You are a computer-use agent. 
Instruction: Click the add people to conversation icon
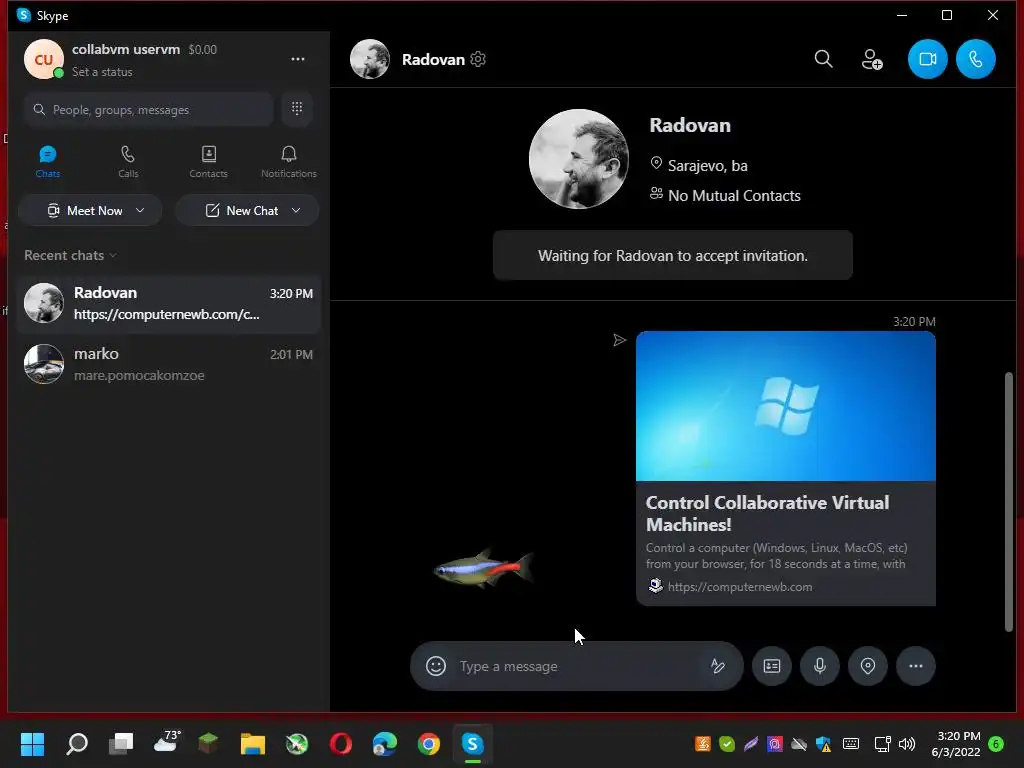pos(872,59)
